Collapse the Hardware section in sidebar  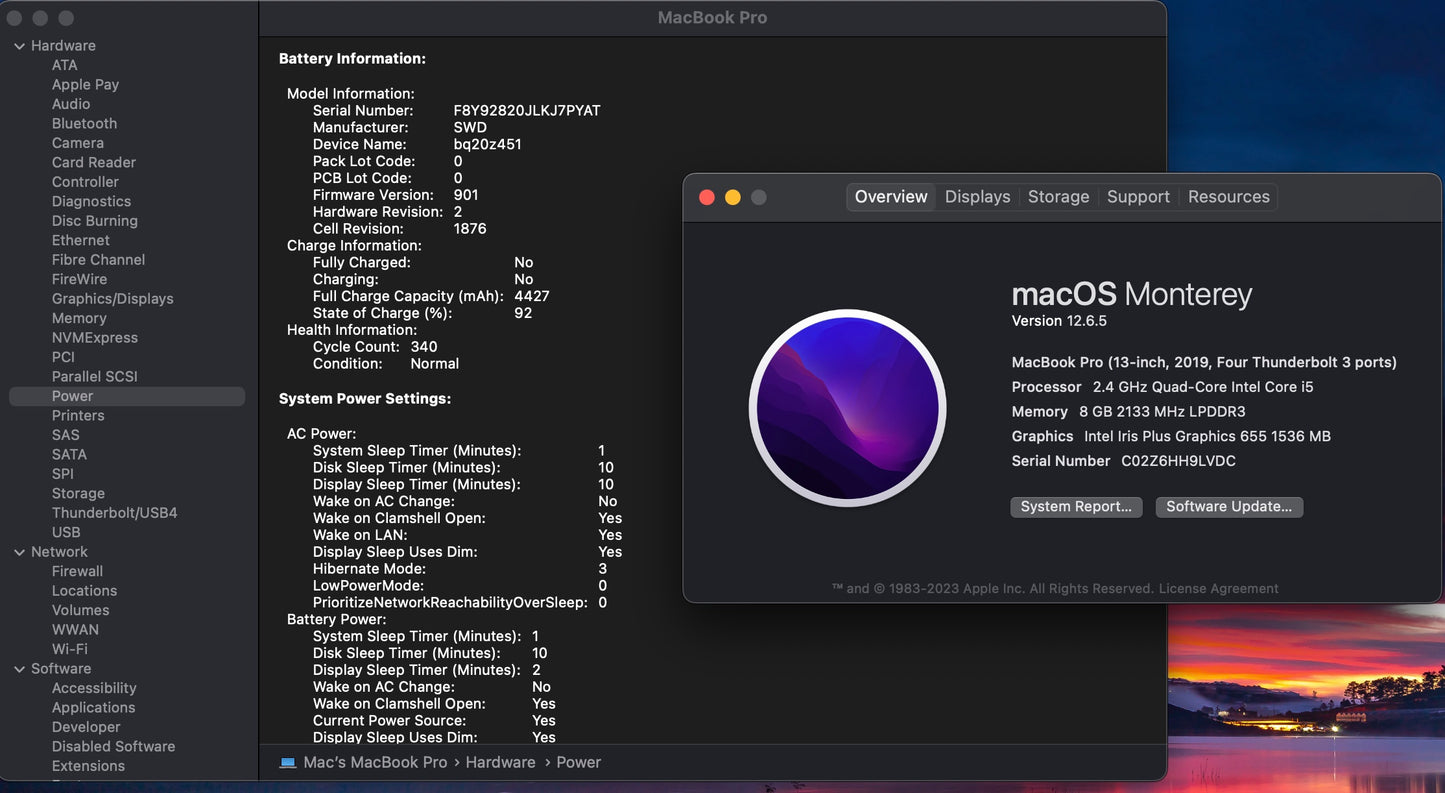[19, 46]
